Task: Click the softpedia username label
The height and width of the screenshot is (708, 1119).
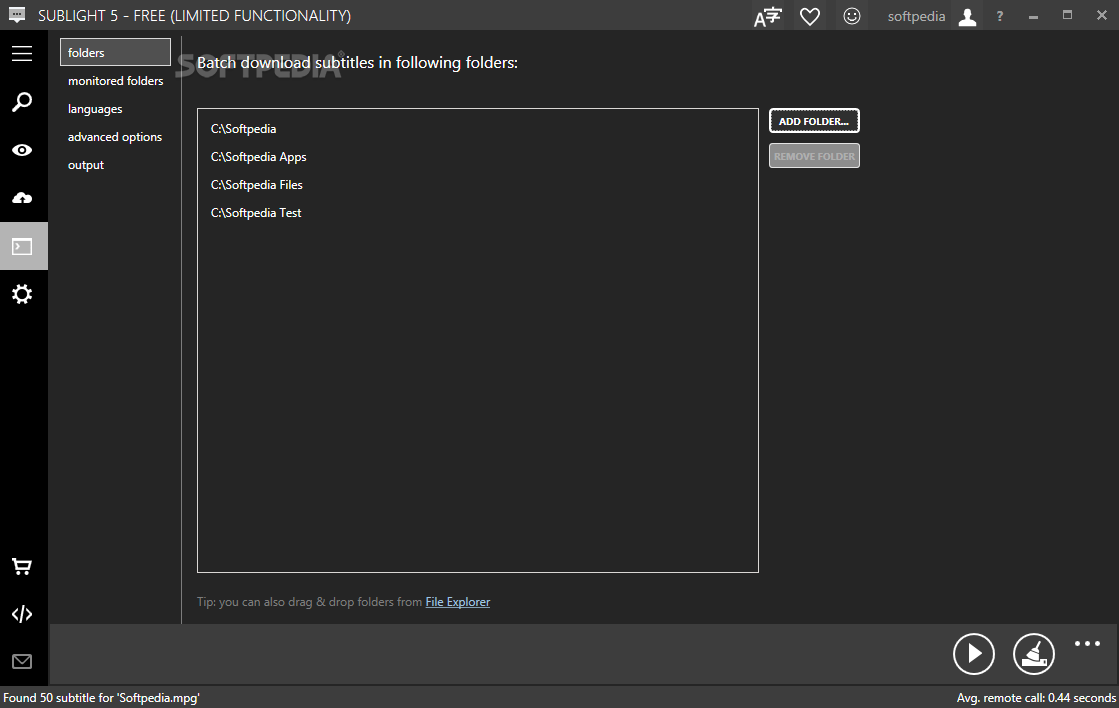Action: point(916,16)
